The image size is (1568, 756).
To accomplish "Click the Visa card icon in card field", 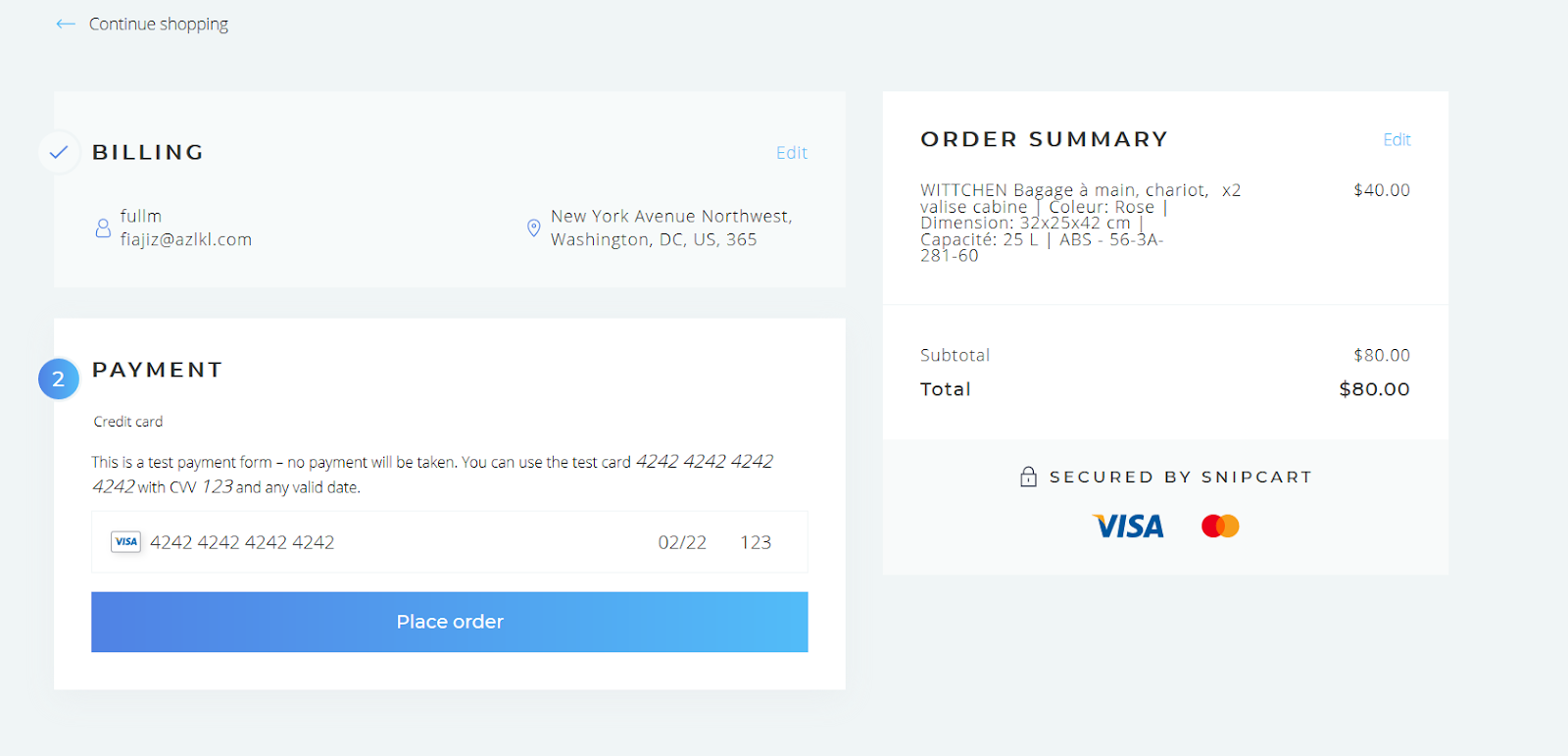I will (x=125, y=541).
